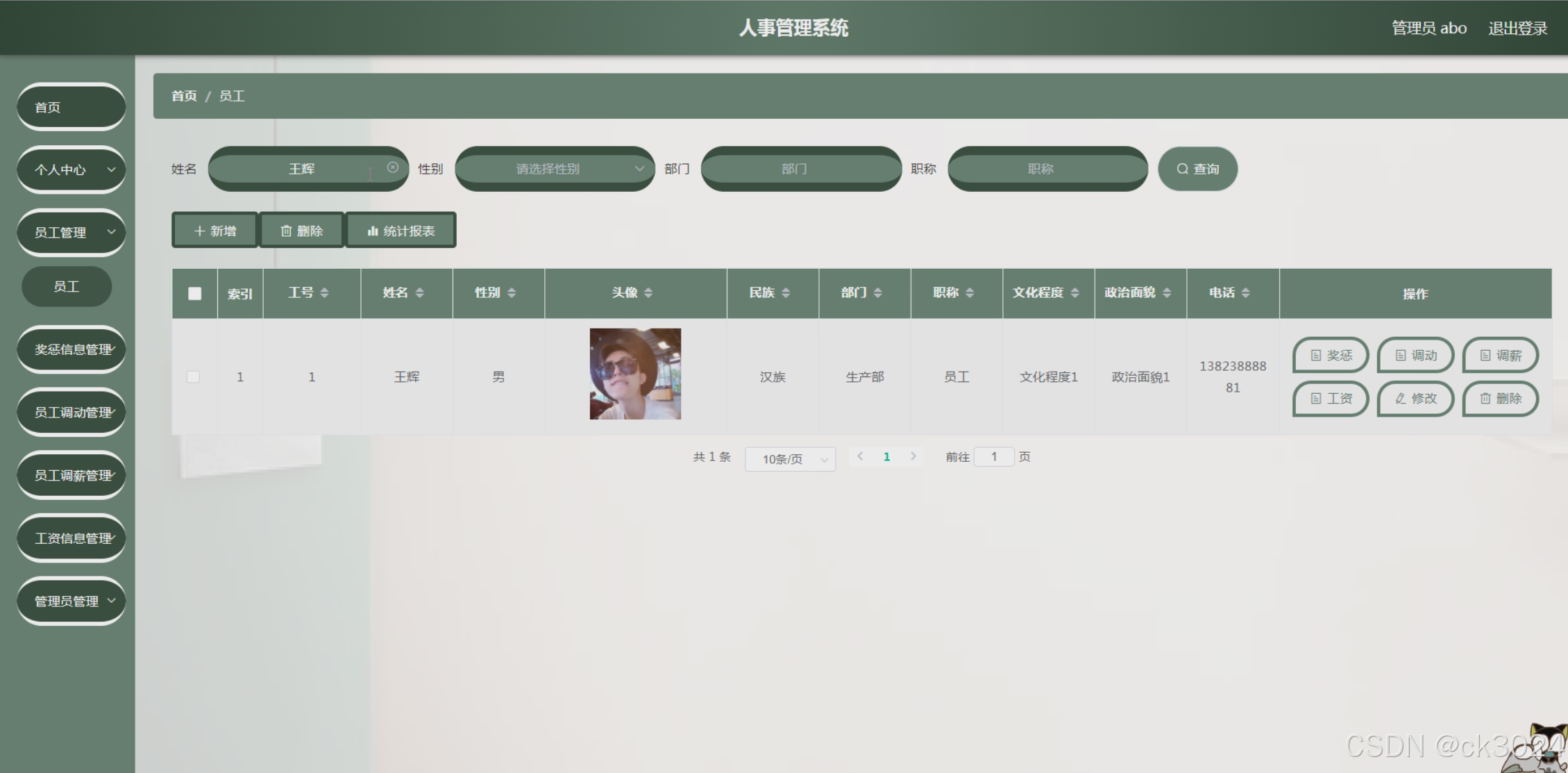This screenshot has width=1568, height=773.
Task: Open 首页 in the sidebar
Action: [71, 107]
